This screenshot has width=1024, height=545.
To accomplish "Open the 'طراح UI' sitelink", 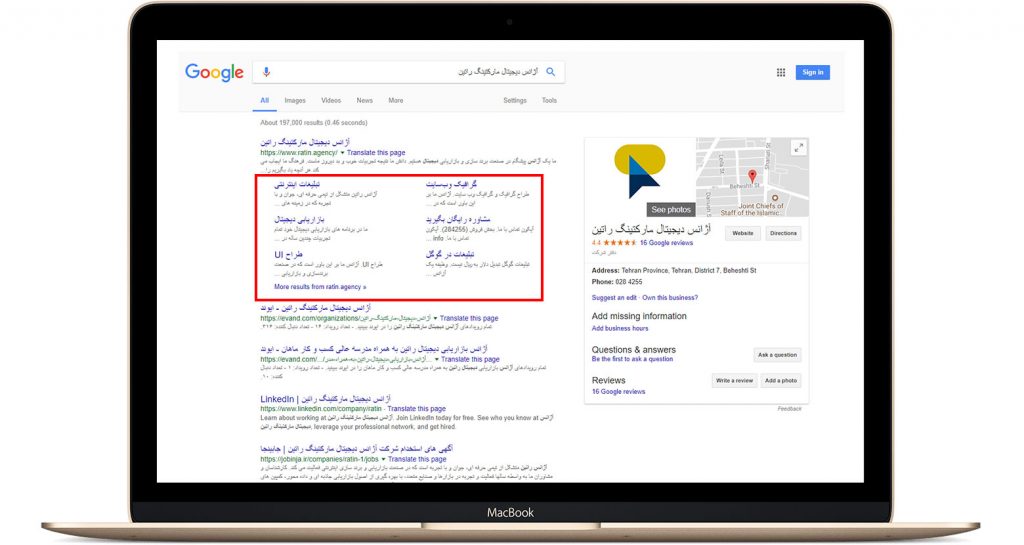I will 288,255.
